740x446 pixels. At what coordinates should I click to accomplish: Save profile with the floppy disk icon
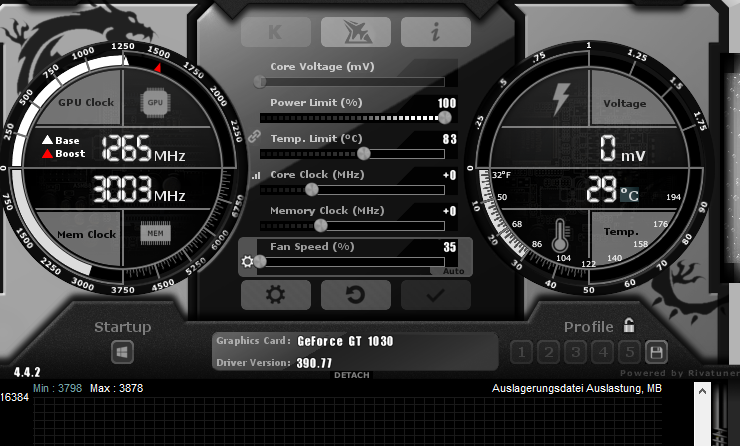tap(656, 352)
